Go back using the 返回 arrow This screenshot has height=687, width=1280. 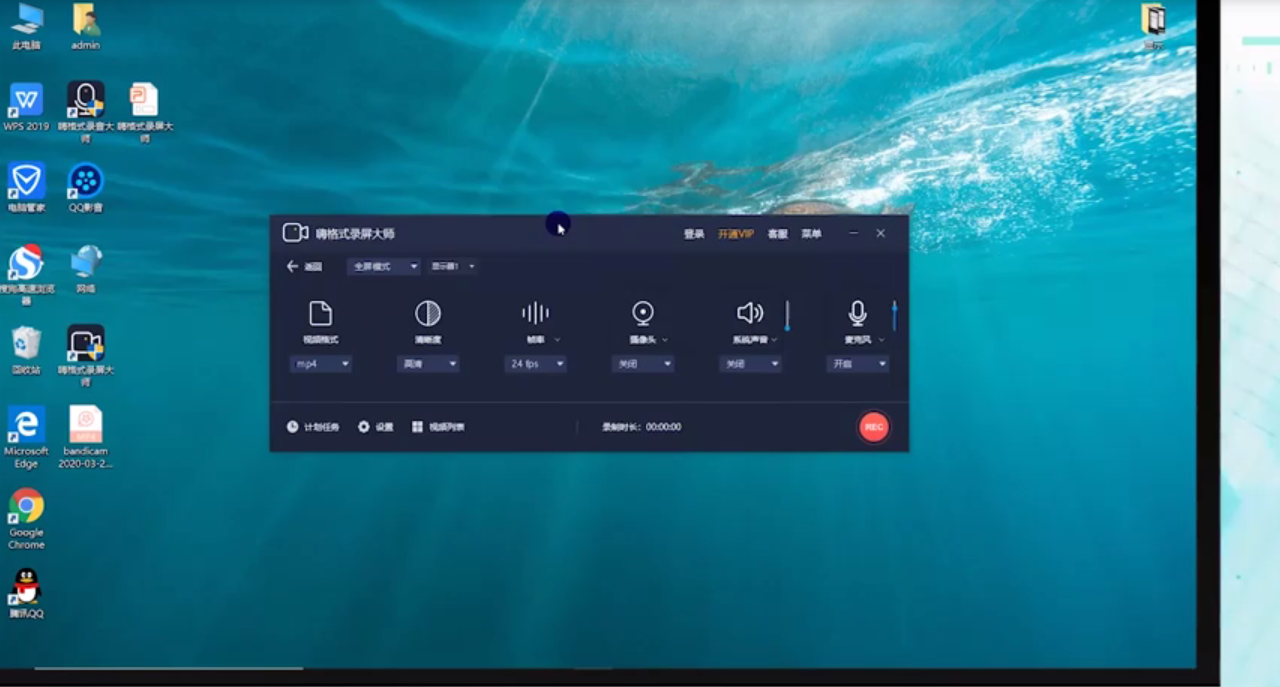pos(292,266)
